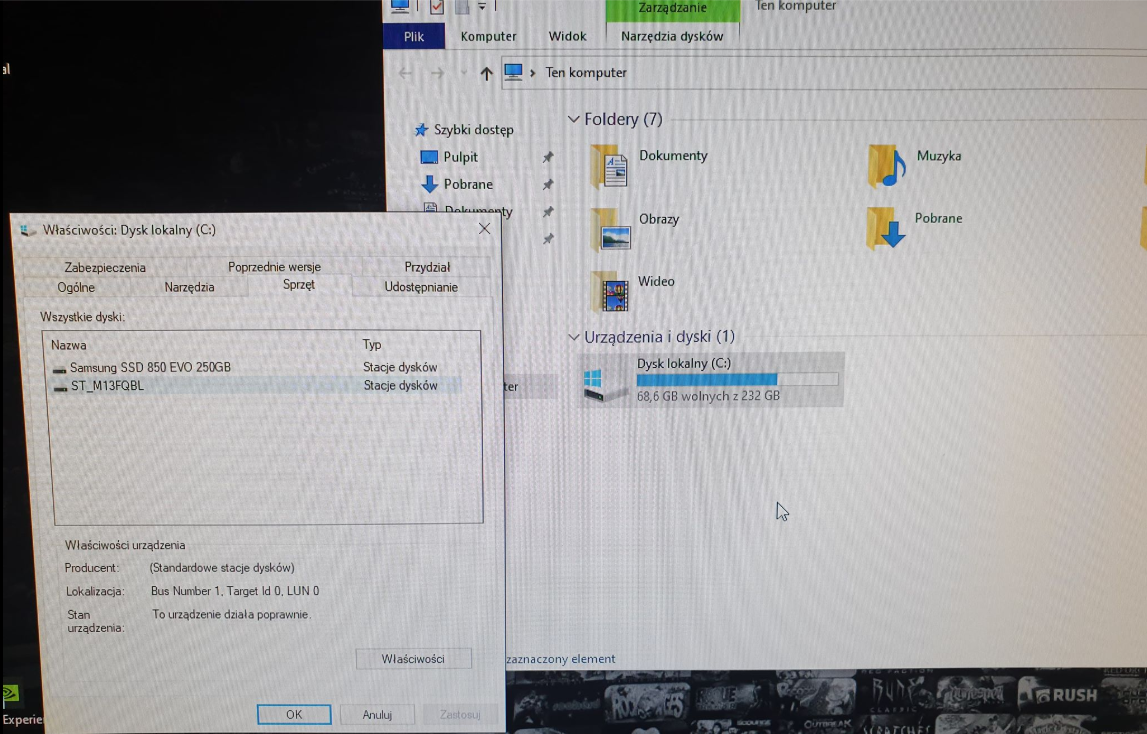Switch to the Widok ribbon tab
The width and height of the screenshot is (1147, 734).
[x=568, y=37]
